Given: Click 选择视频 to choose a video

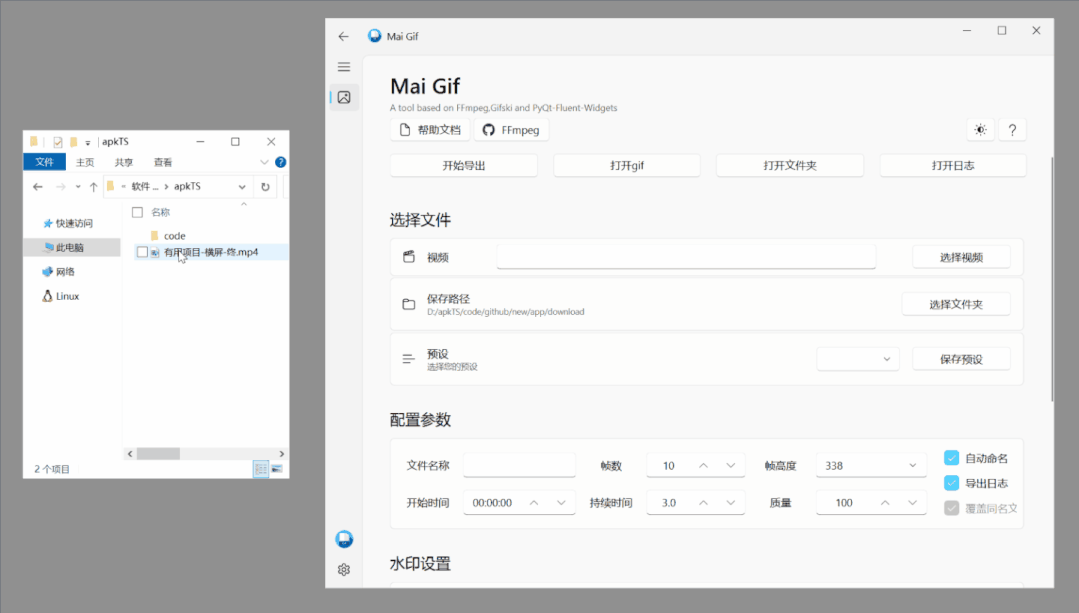Looking at the screenshot, I should [961, 257].
